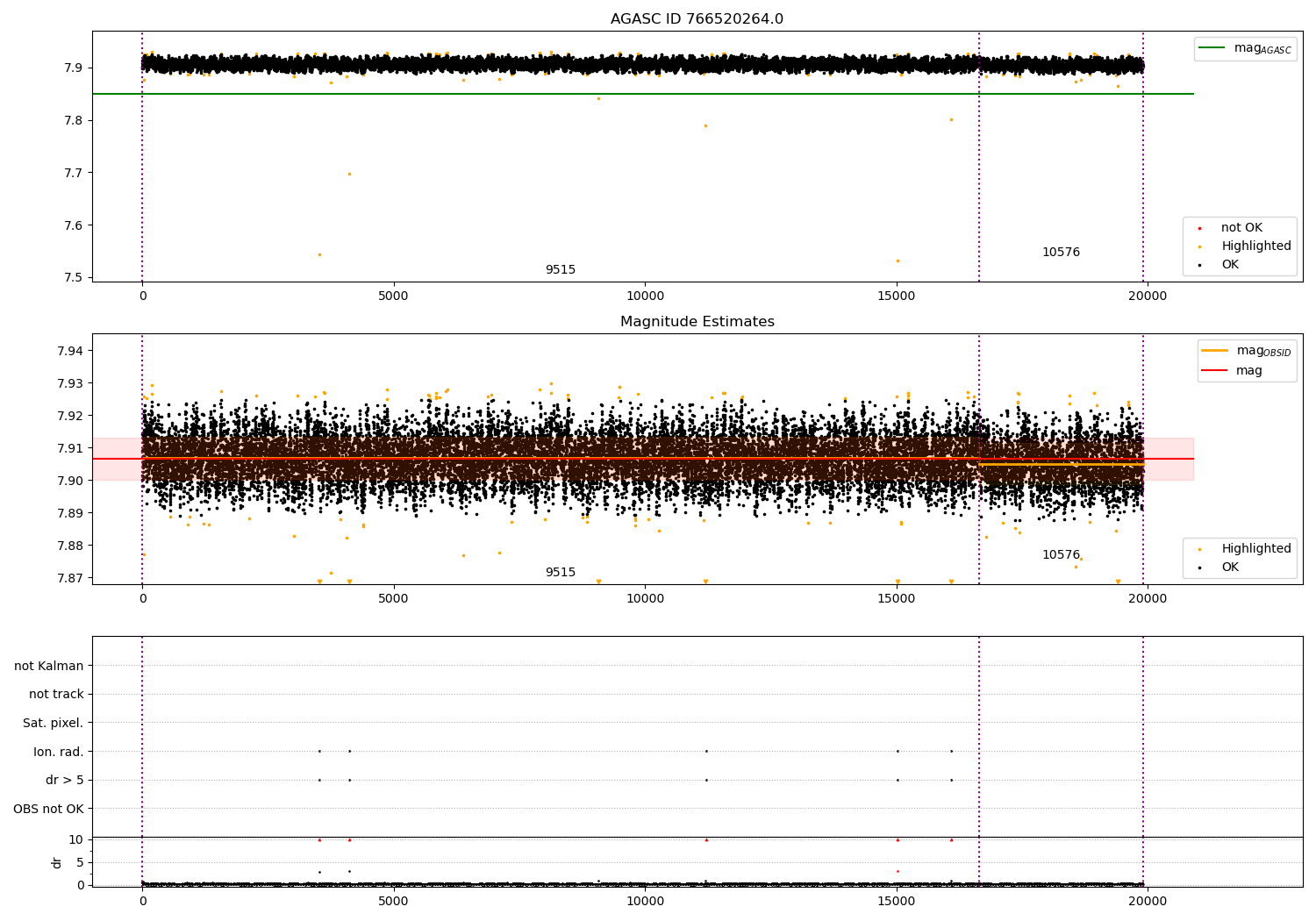Click the 'dr > 5' y-axis label
Image resolution: width=1316 pixels, height=921 pixels.
click(x=64, y=780)
